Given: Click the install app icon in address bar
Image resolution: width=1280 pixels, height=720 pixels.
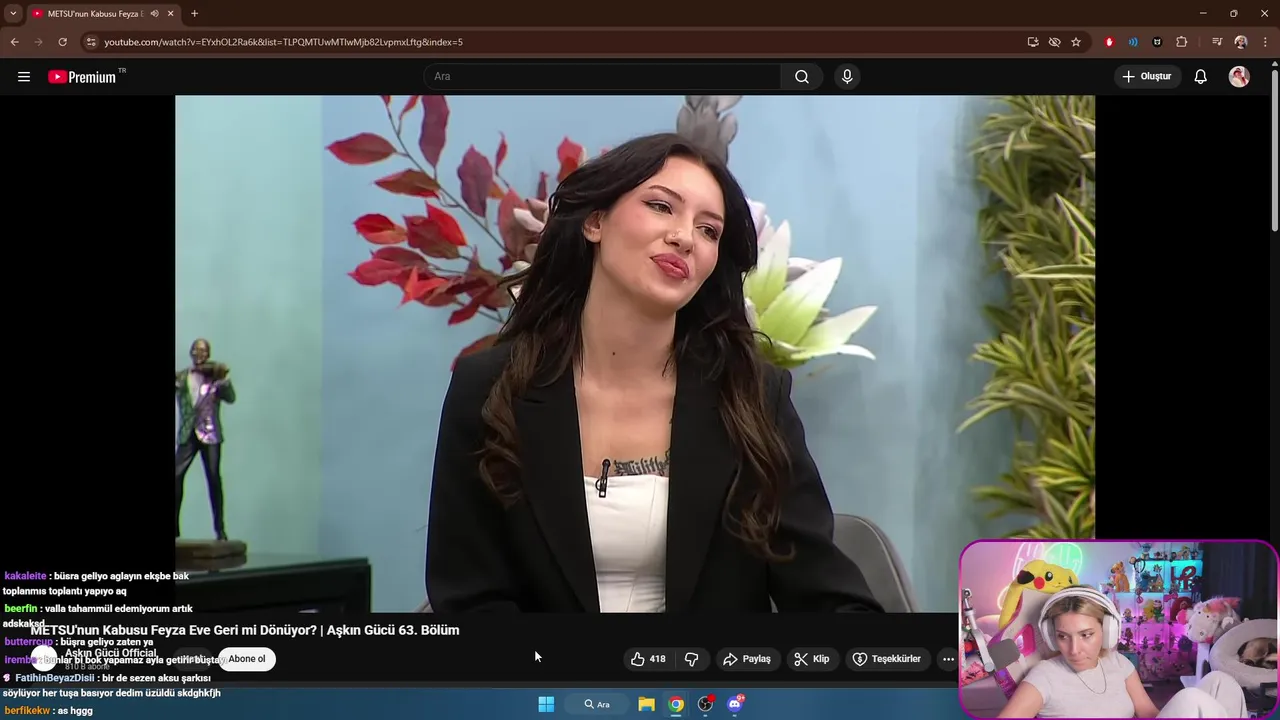Looking at the screenshot, I should point(1033,42).
